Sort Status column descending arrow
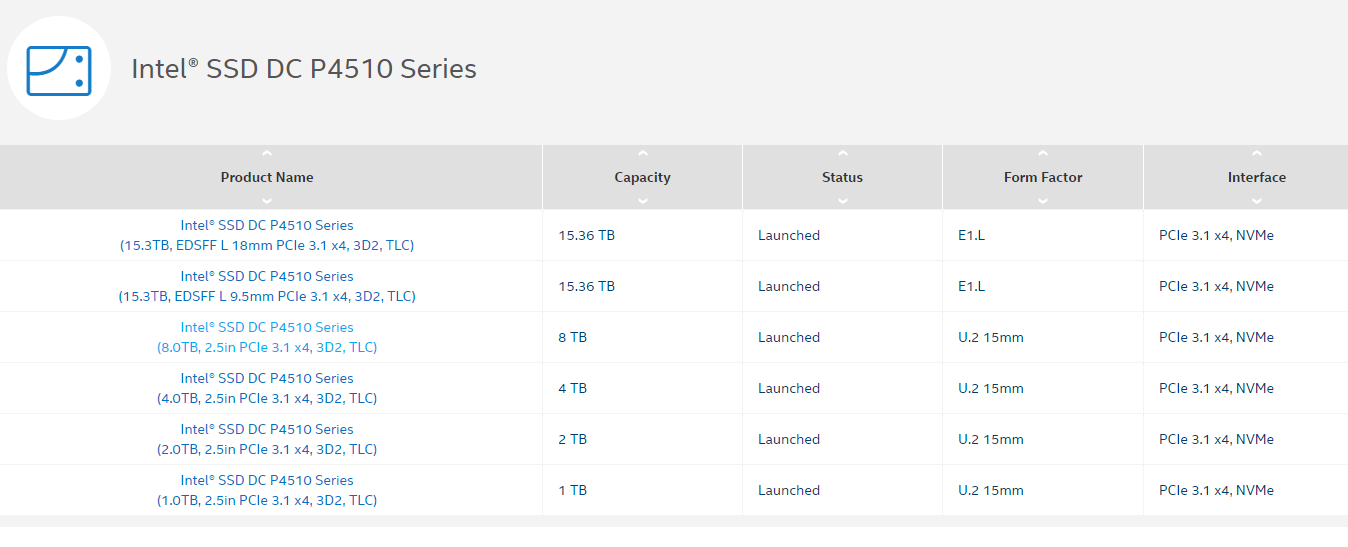 pyautogui.click(x=842, y=200)
